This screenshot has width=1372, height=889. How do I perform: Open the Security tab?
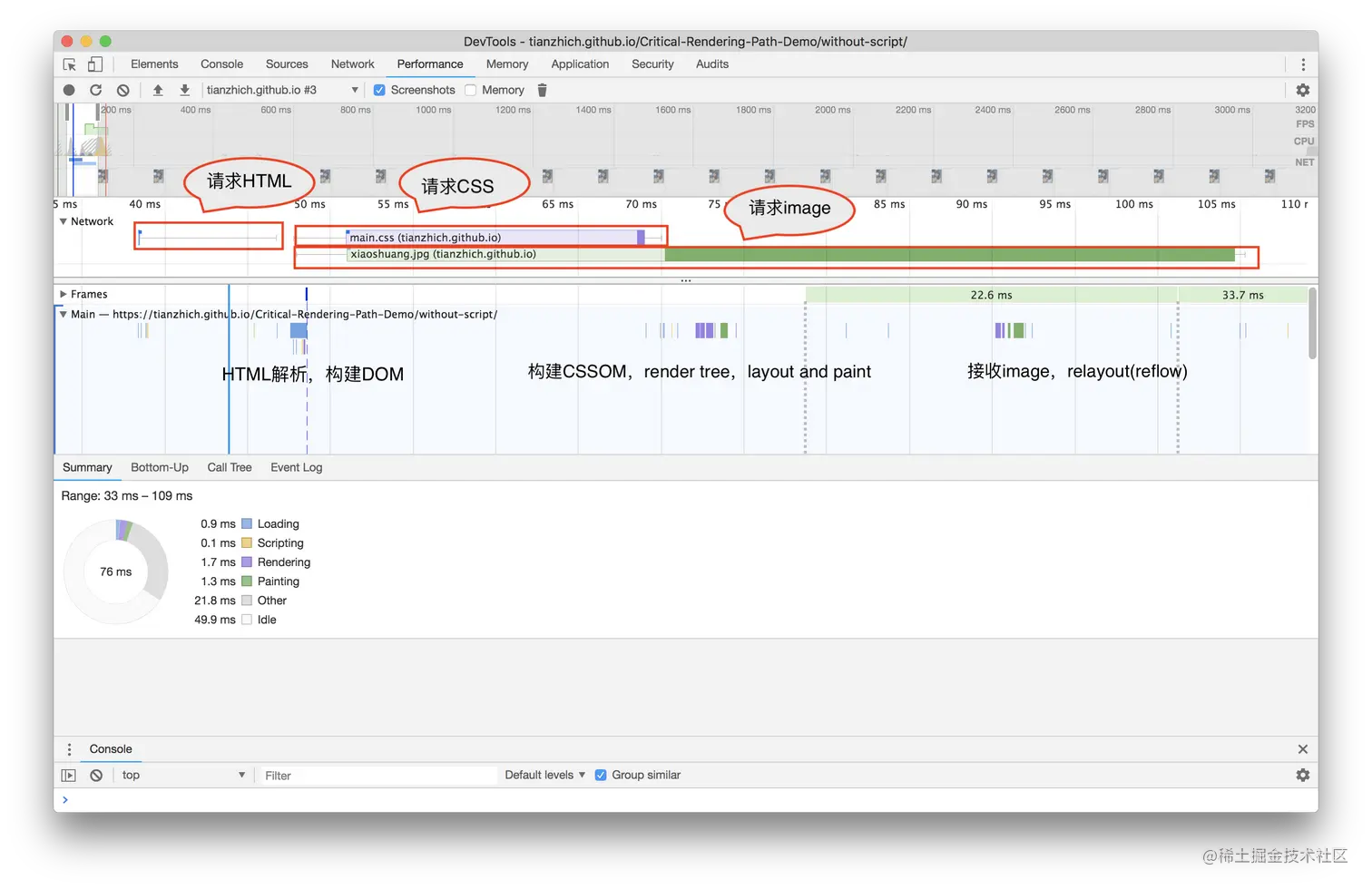(x=652, y=64)
